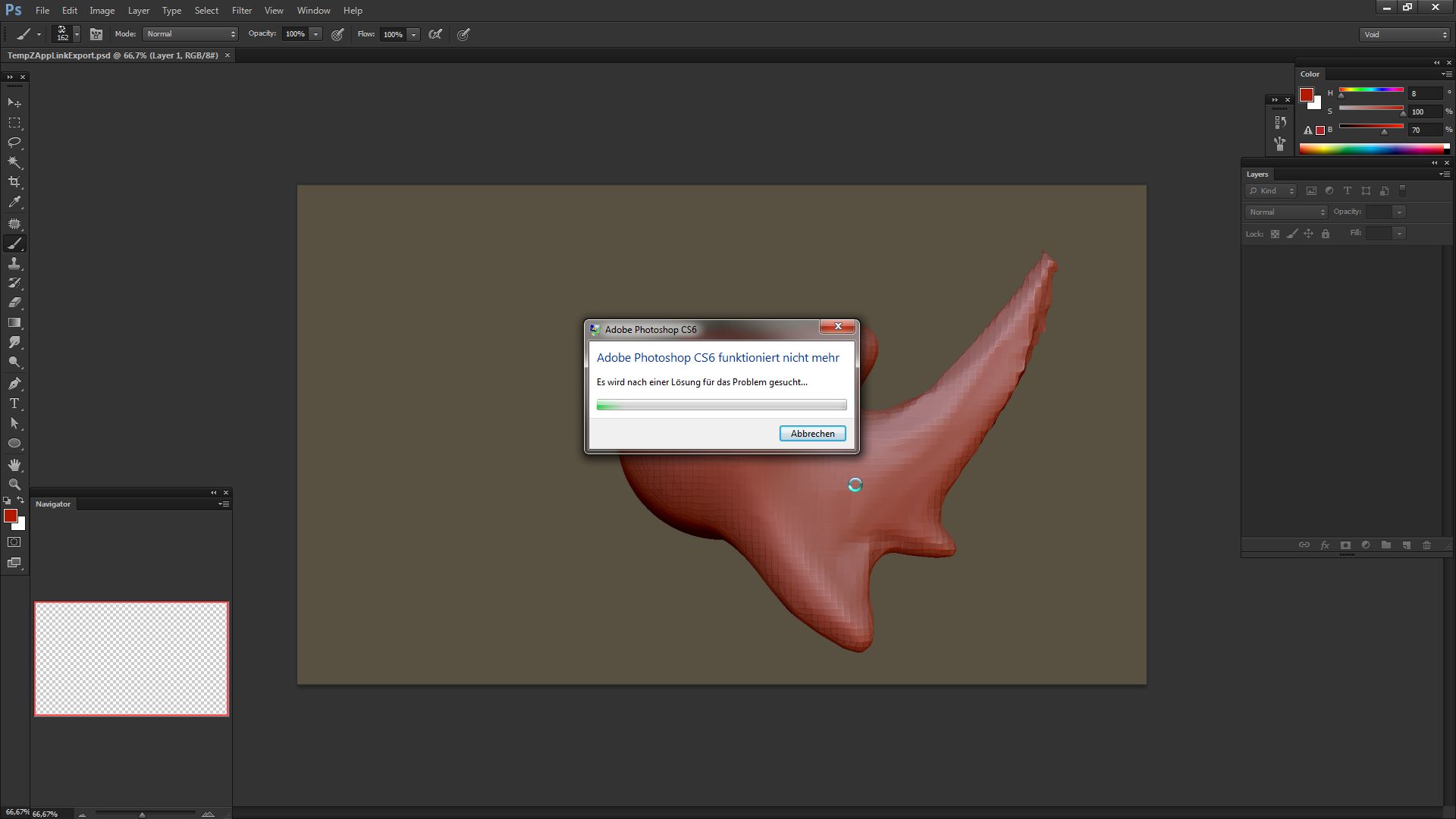Open the Filter menu
The width and height of the screenshot is (1456, 819).
tap(242, 11)
